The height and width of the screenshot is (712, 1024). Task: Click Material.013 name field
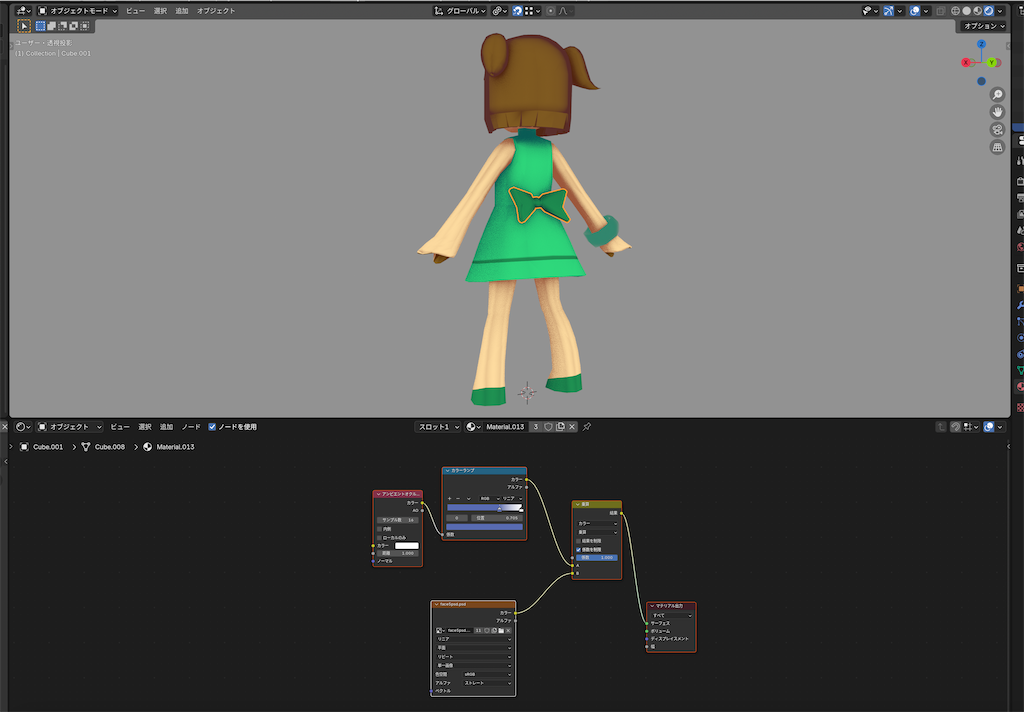pos(505,427)
